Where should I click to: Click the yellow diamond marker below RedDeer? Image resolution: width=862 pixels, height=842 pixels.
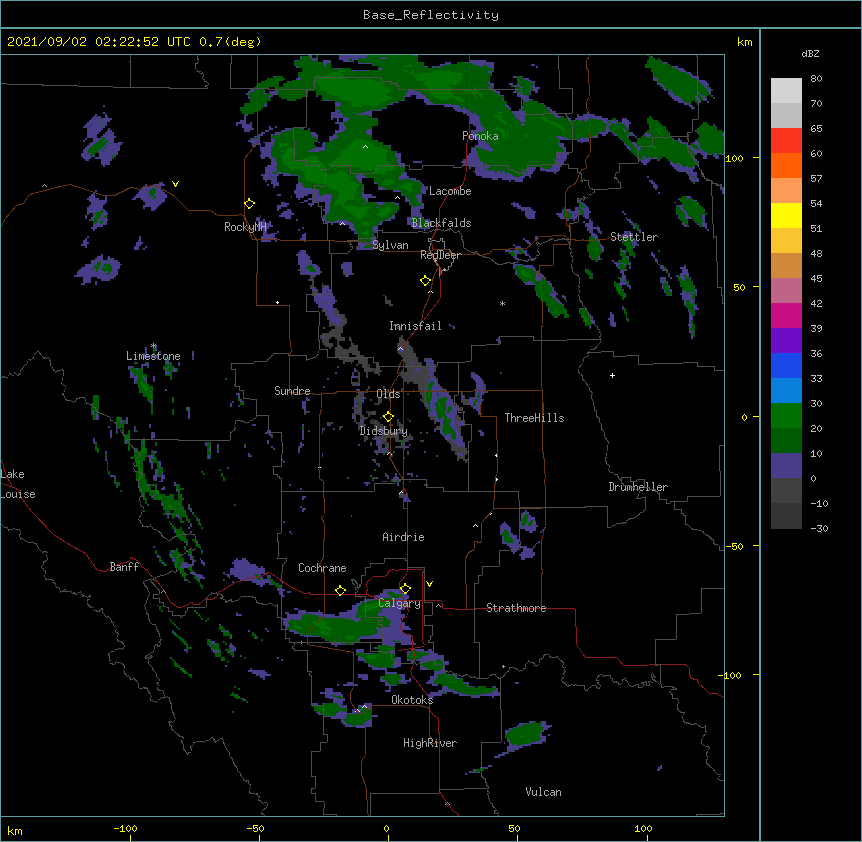[x=426, y=281]
